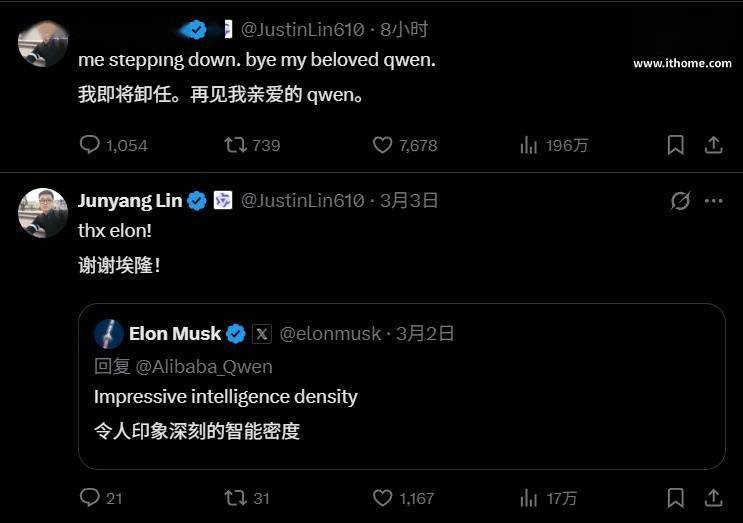Like the tweet with 7,678 likes
Screen dimensions: 743x523
(382, 145)
